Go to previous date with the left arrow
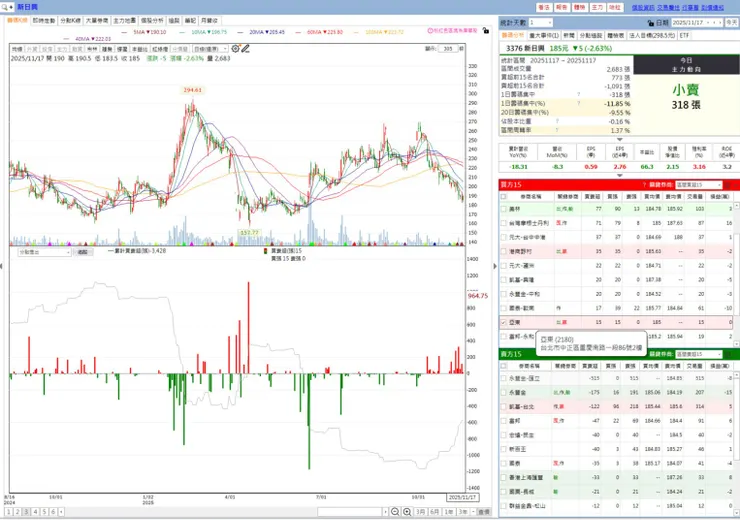The width and height of the screenshot is (740, 520). 714,23
